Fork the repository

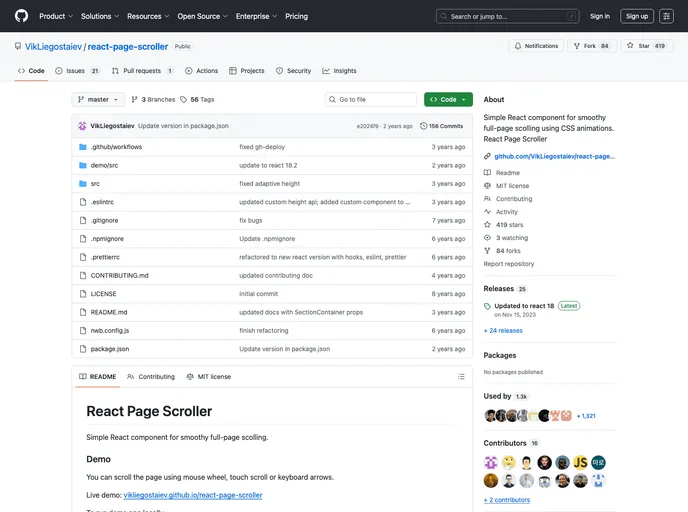point(591,46)
